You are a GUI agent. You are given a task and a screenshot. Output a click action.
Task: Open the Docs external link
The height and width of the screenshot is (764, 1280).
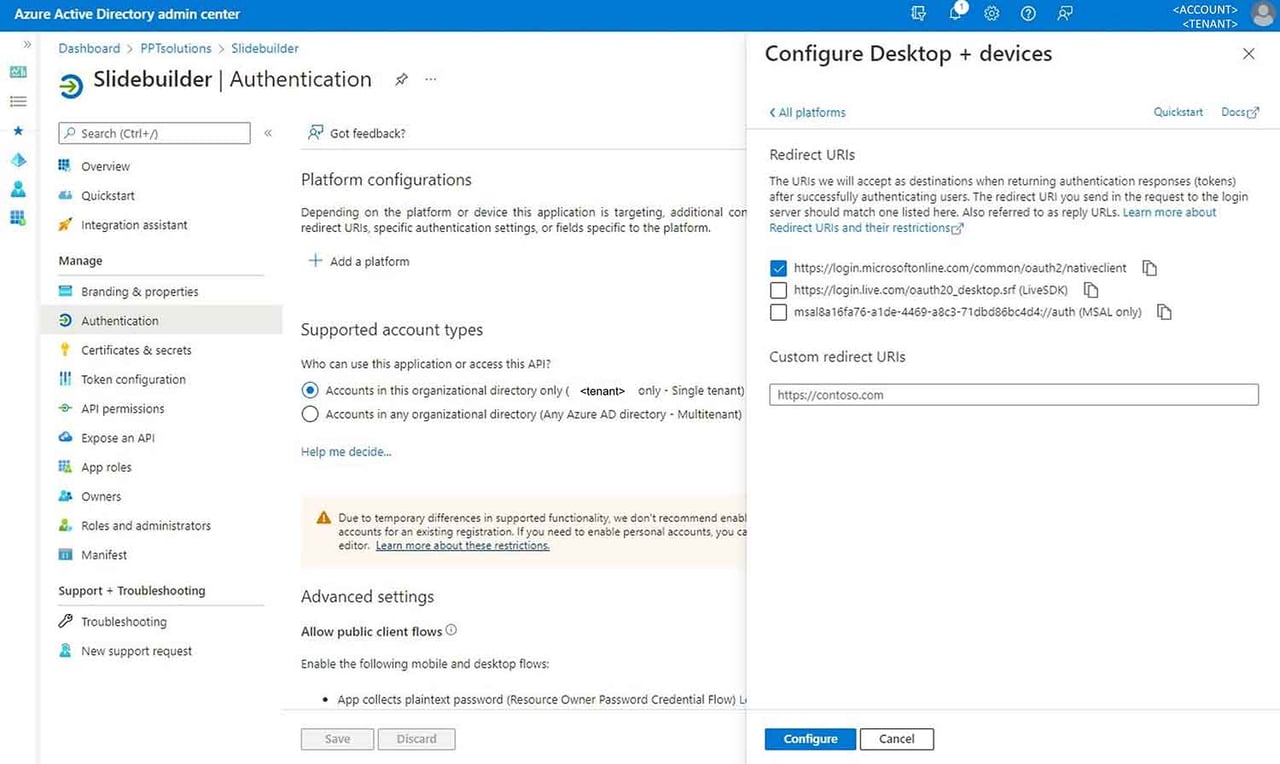[x=1240, y=112]
